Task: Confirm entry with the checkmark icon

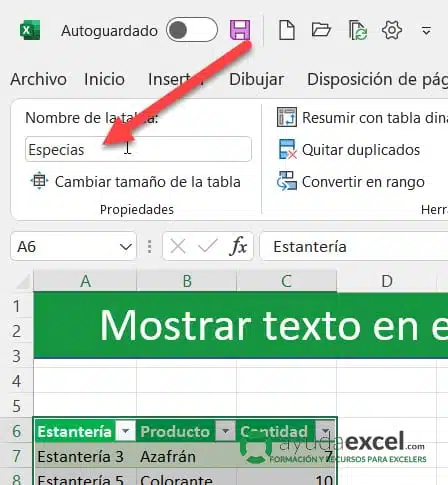Action: point(208,246)
